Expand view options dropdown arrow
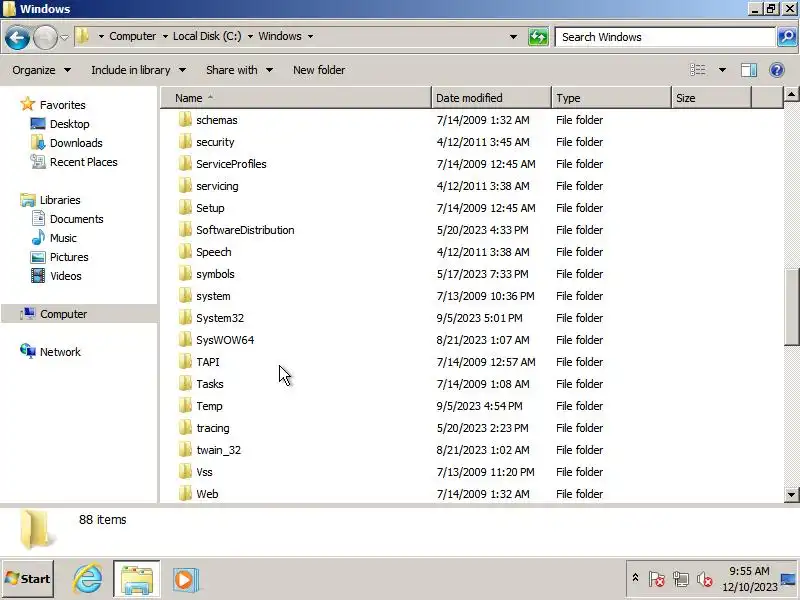 722,70
